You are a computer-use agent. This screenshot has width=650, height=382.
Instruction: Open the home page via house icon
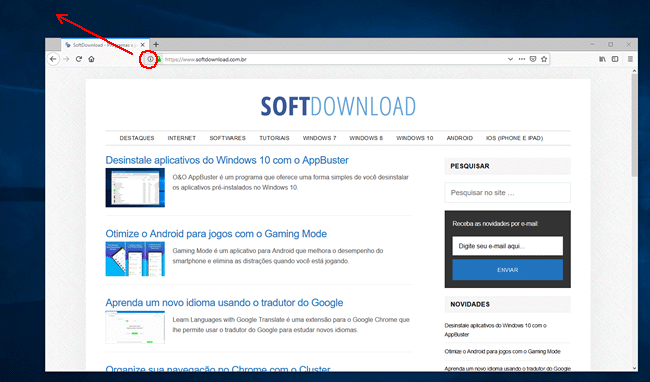(x=91, y=59)
